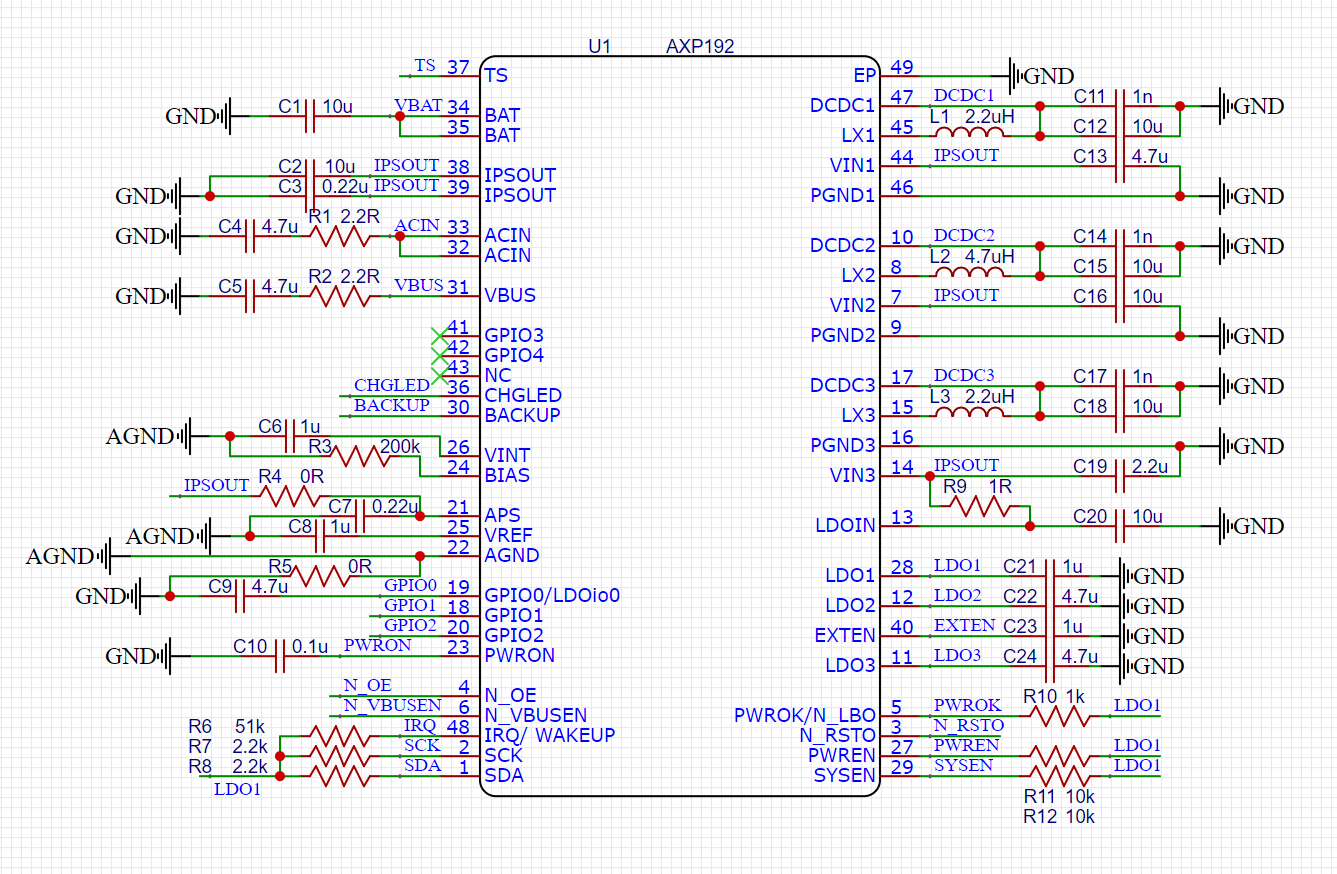The width and height of the screenshot is (1337, 874).
Task: Click the C5 4.7u capacitor symbol
Action: click(249, 296)
